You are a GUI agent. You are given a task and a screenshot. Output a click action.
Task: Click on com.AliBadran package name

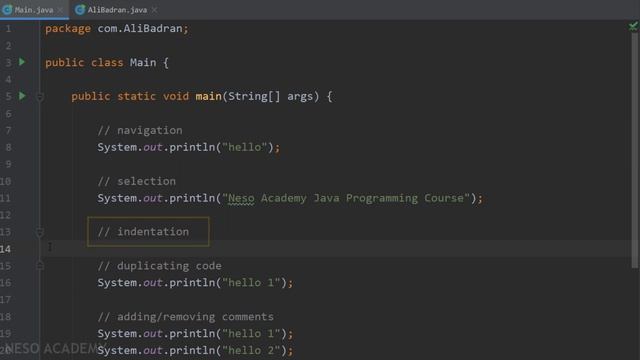pos(140,29)
